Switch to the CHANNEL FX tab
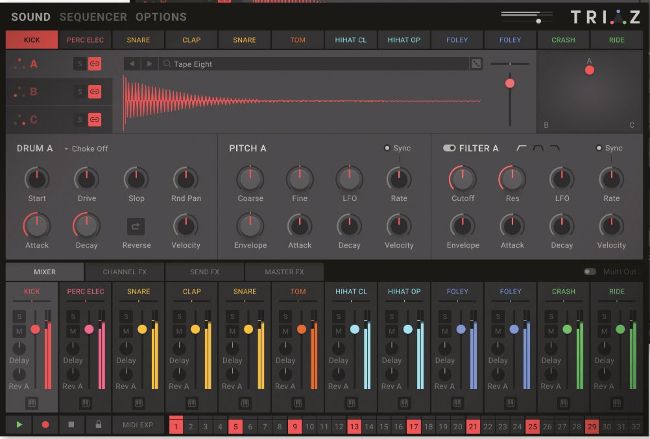Screen dimensions: 650x439 pyautogui.click(x=125, y=272)
